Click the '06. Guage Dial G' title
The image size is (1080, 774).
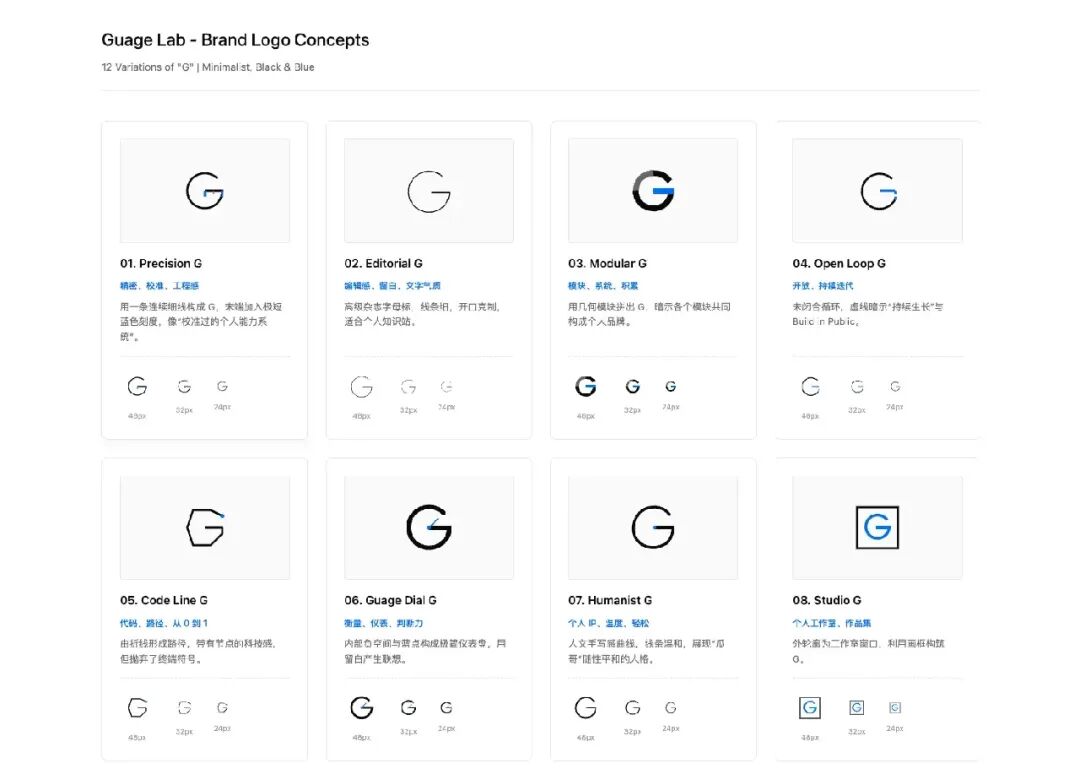[x=390, y=600]
